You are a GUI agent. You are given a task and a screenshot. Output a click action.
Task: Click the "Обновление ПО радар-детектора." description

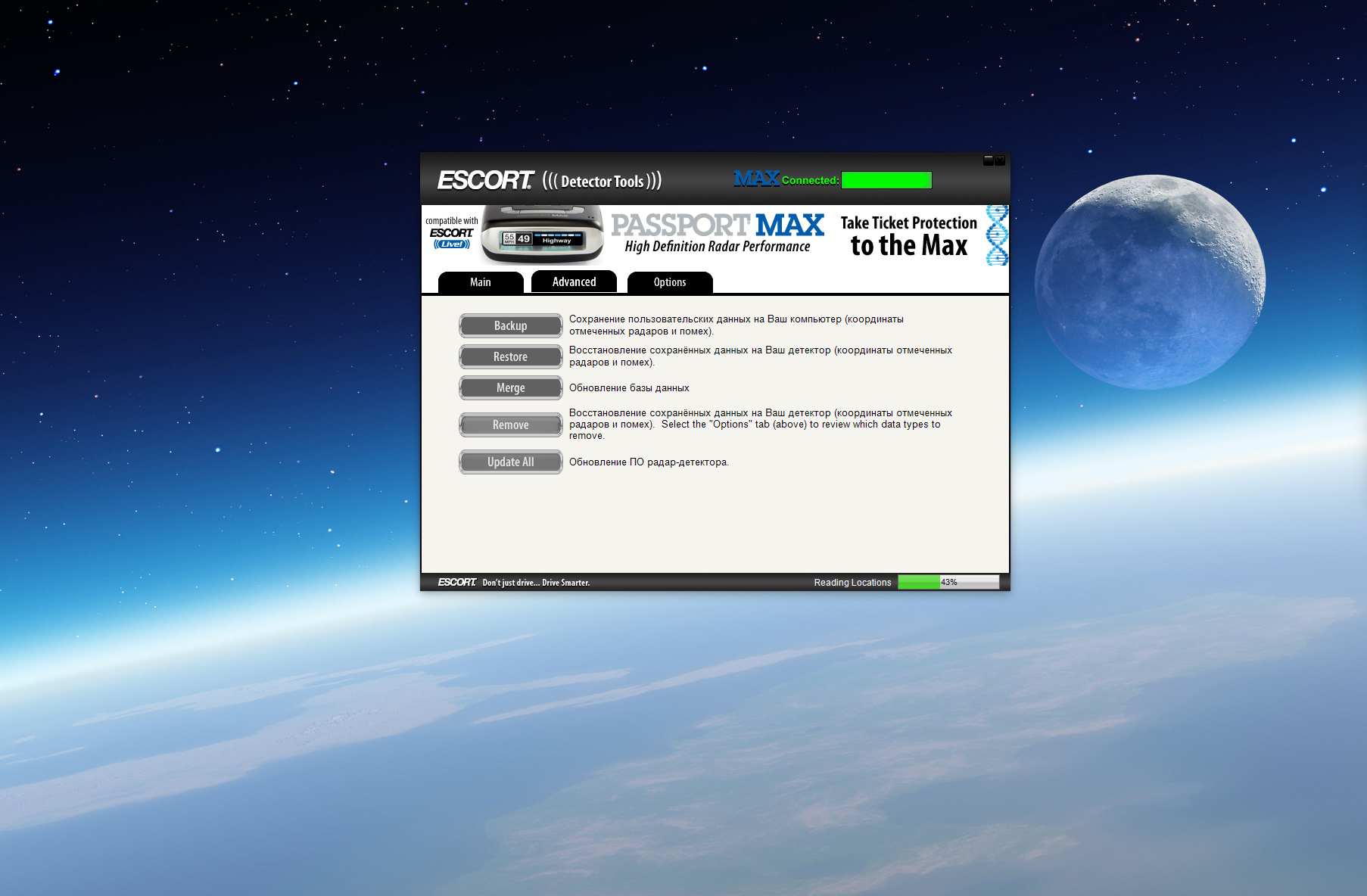[x=649, y=462]
